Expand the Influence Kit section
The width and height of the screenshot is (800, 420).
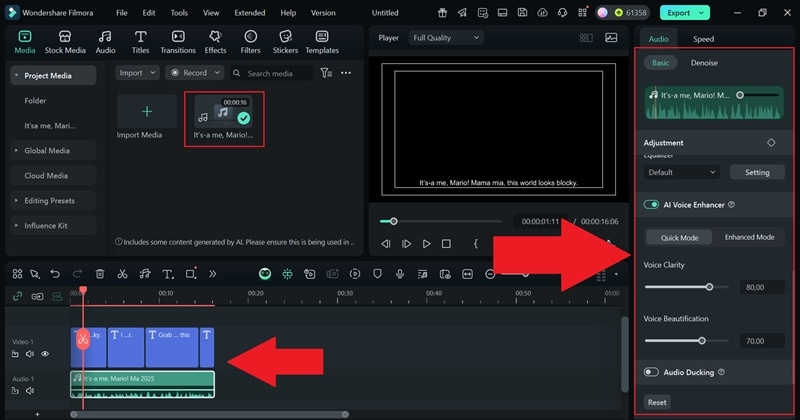[16, 226]
